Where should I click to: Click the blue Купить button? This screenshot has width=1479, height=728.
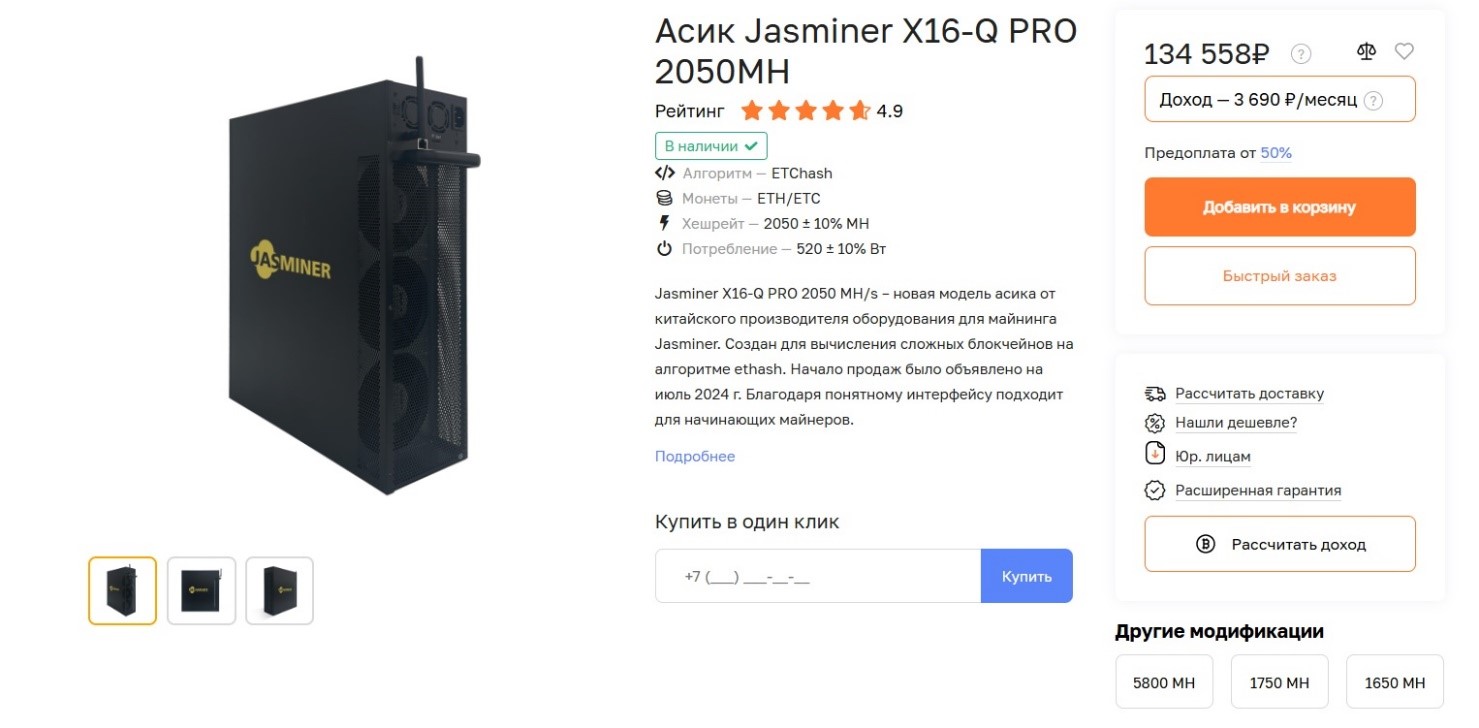(1027, 576)
